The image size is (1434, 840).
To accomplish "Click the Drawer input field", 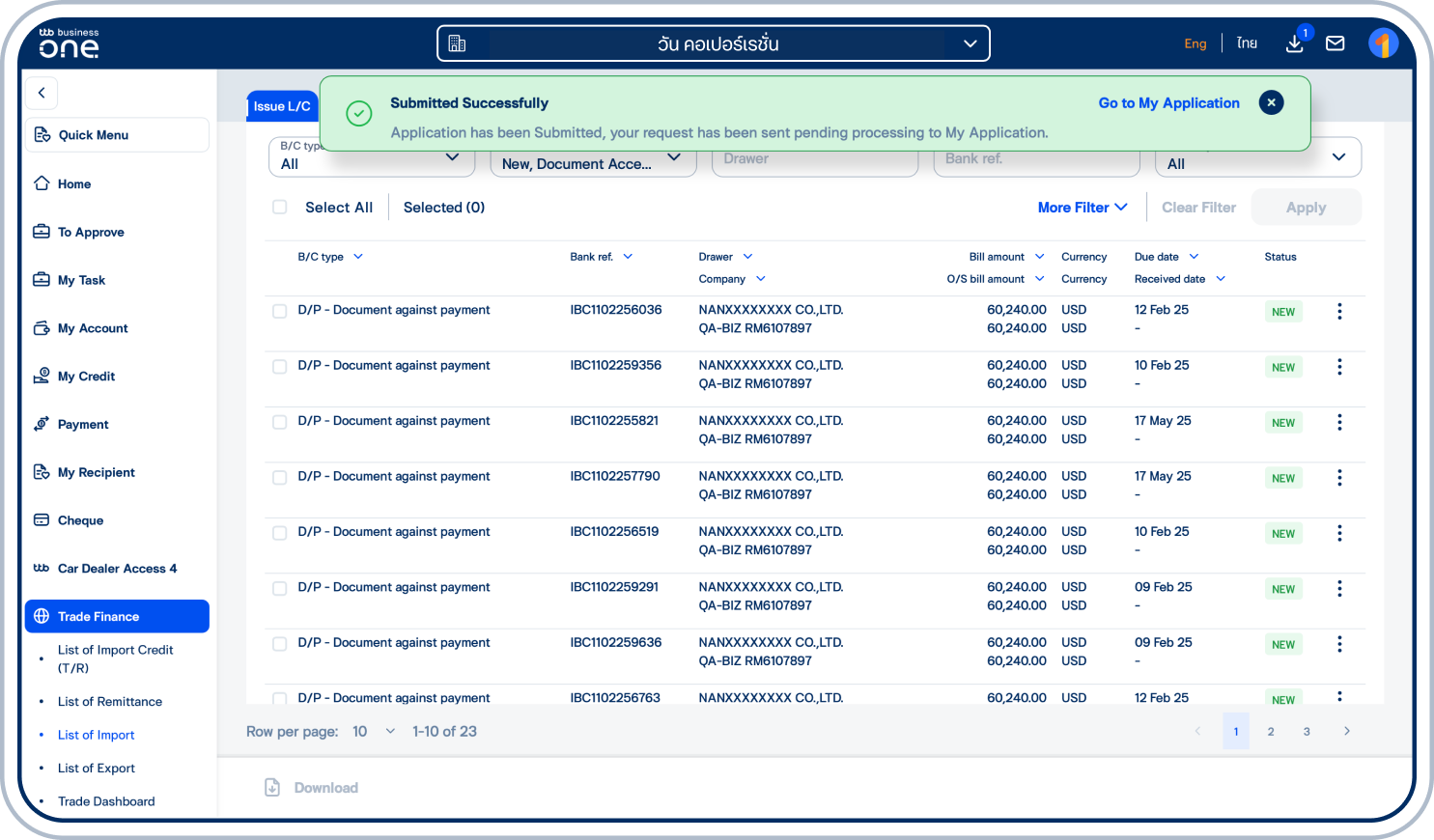I will point(814,162).
